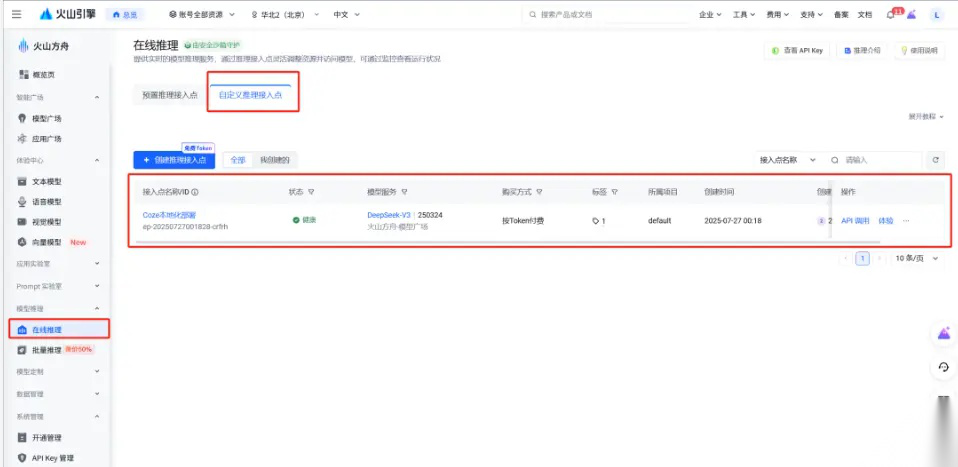958x467 pixels.
Task: Open the Coze本地化部署 endpoint link
Action: (169, 215)
